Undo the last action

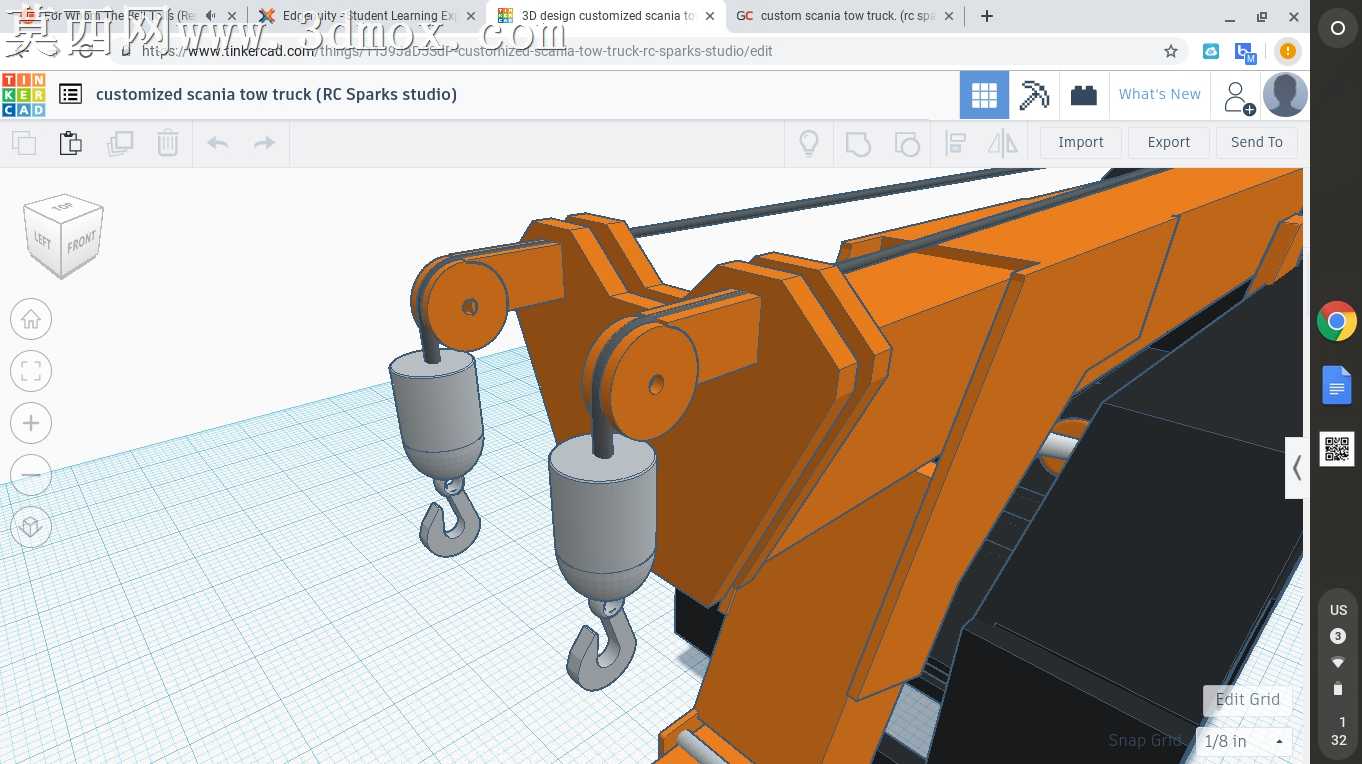[x=217, y=143]
